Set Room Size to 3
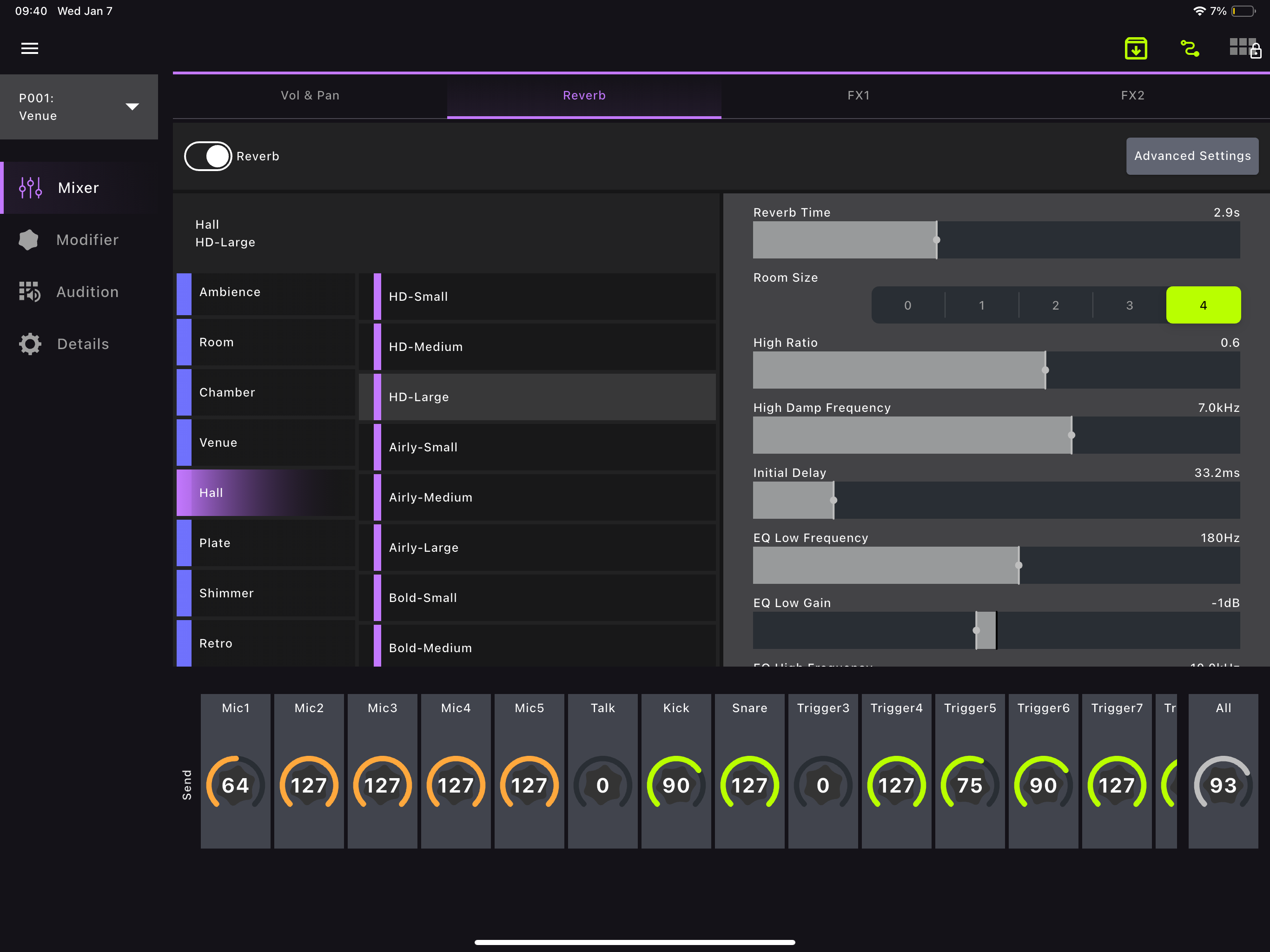Viewport: 1270px width, 952px height. tap(1129, 305)
